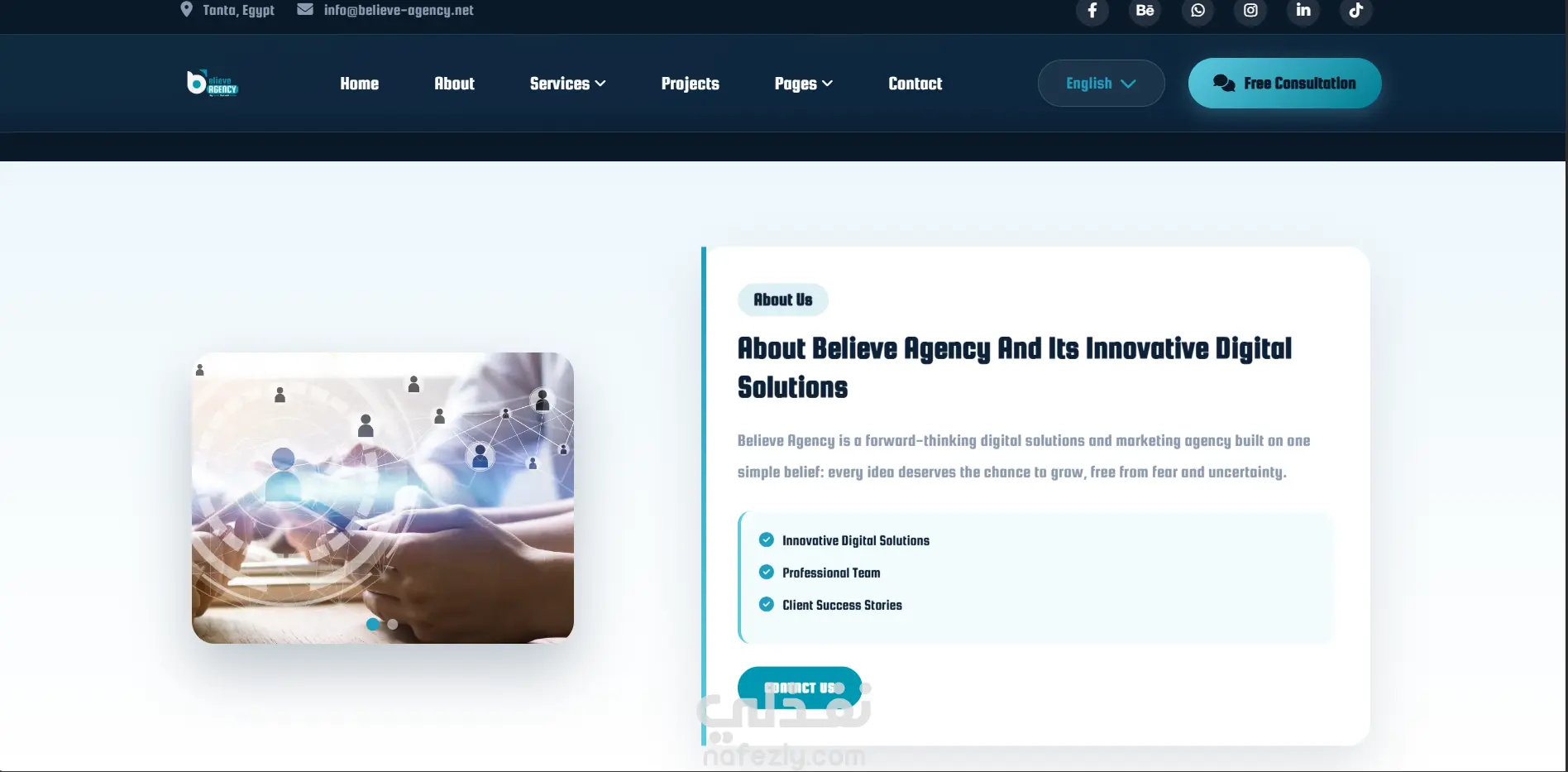The height and width of the screenshot is (772, 1568).
Task: Open the TikTok social icon
Action: [x=1356, y=11]
